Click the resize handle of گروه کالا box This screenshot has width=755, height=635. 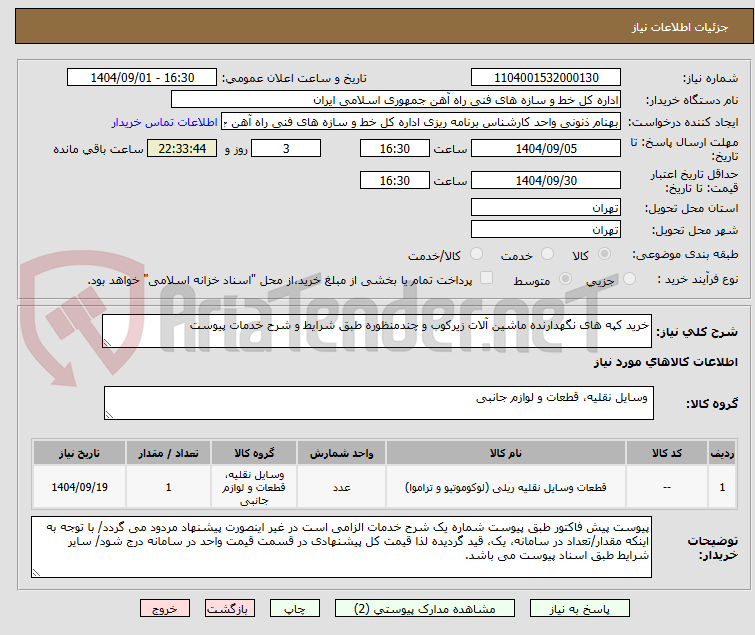109,415
